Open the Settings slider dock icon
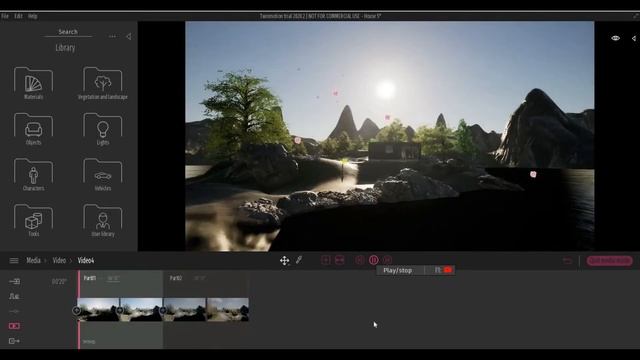This screenshot has height=360, width=640. coord(14,311)
